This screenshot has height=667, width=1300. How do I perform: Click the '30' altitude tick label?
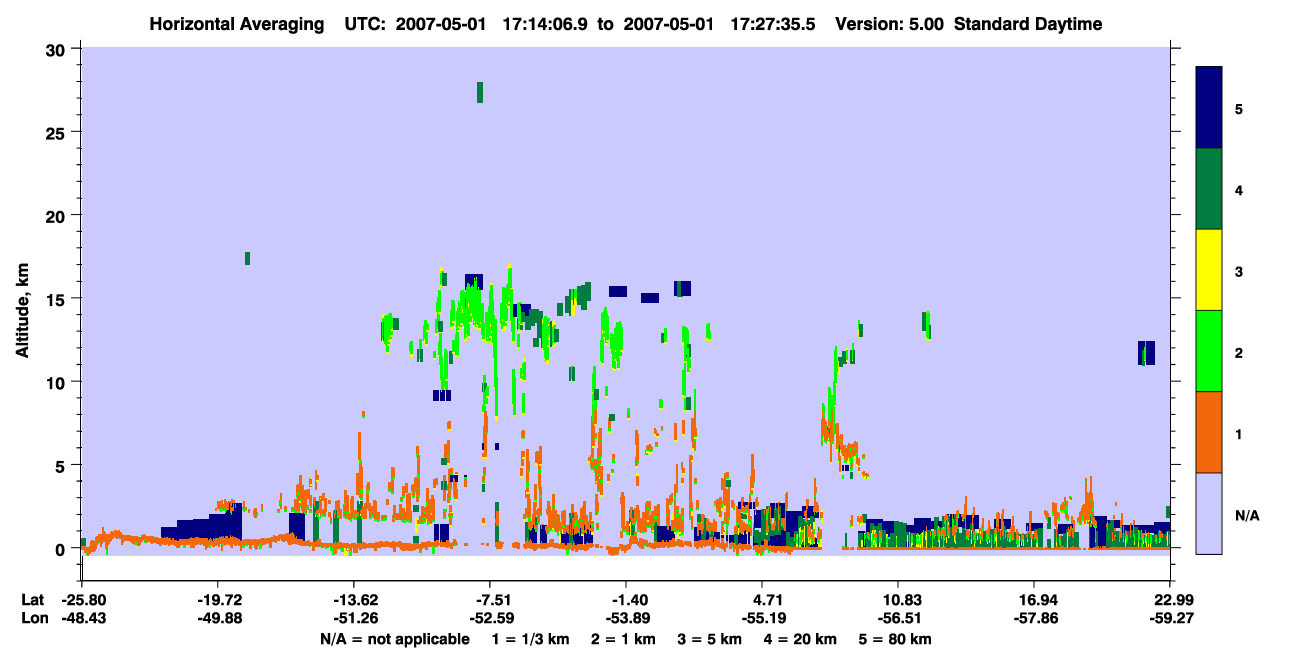pos(57,49)
